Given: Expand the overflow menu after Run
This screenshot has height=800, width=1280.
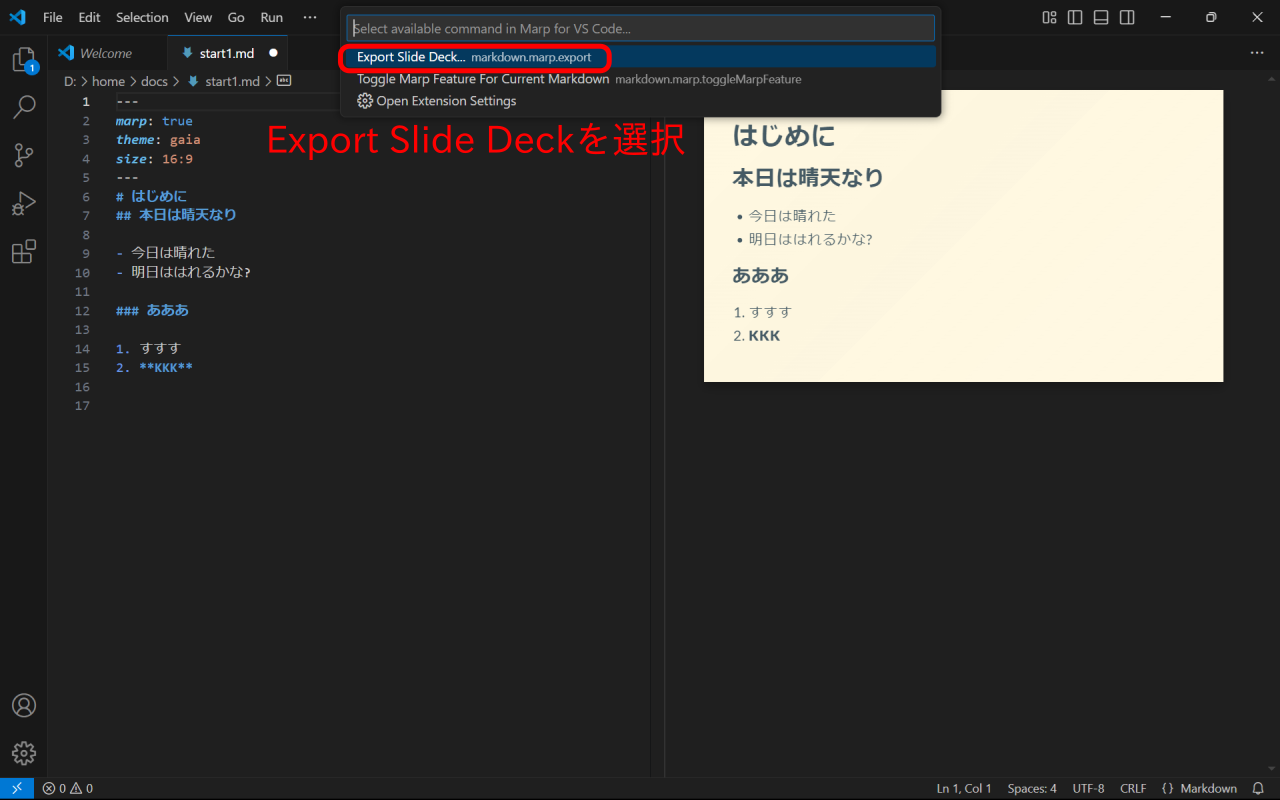Looking at the screenshot, I should pyautogui.click(x=310, y=17).
